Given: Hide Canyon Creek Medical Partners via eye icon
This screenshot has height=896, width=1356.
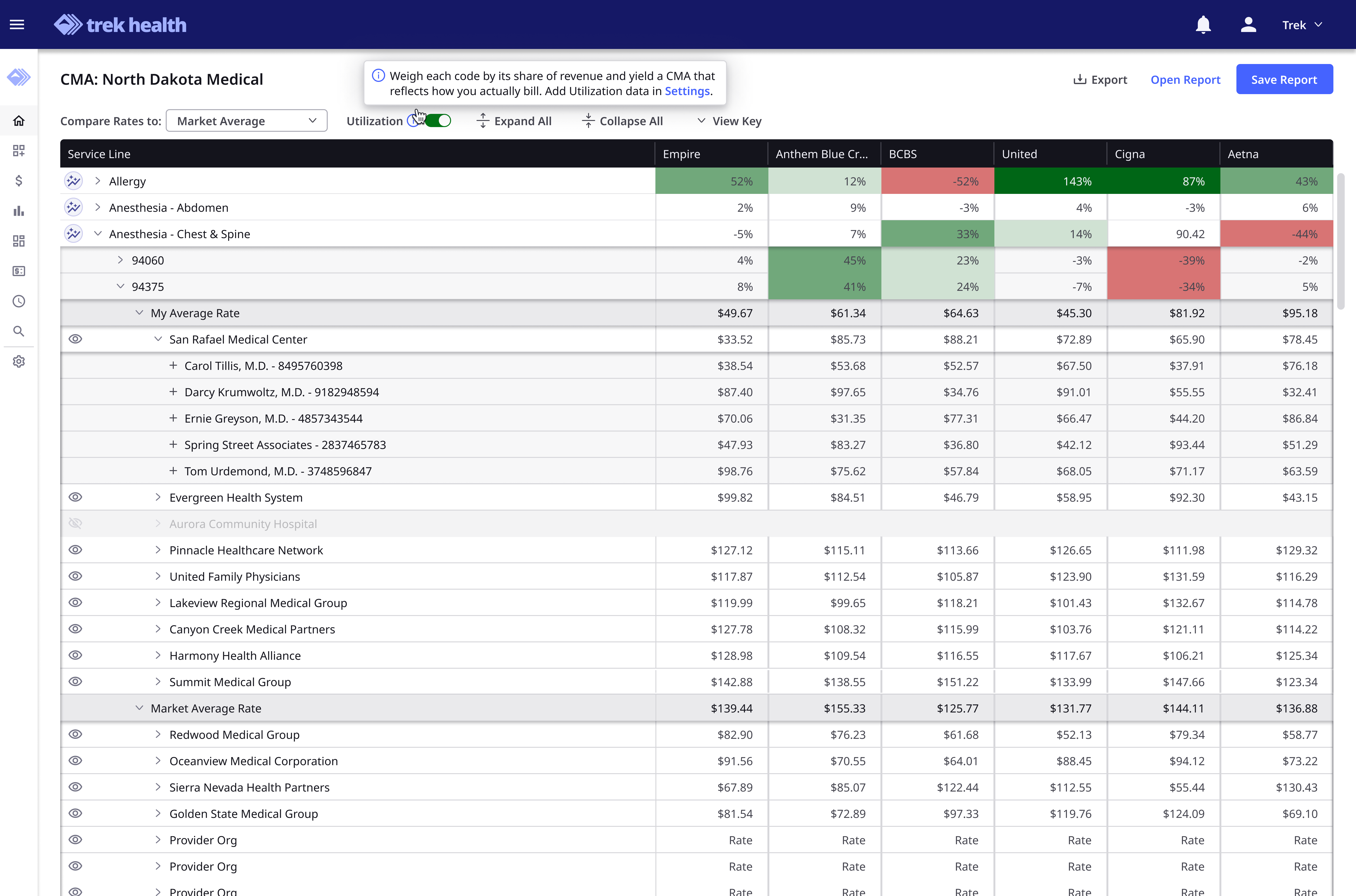Looking at the screenshot, I should pyautogui.click(x=76, y=628).
